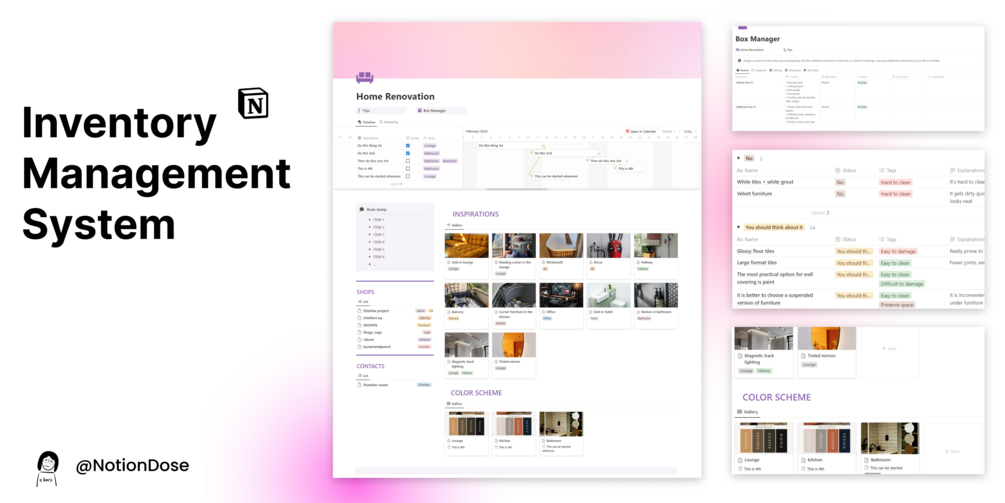
Task: Open the Office inspiration thumbnail
Action: [561, 295]
